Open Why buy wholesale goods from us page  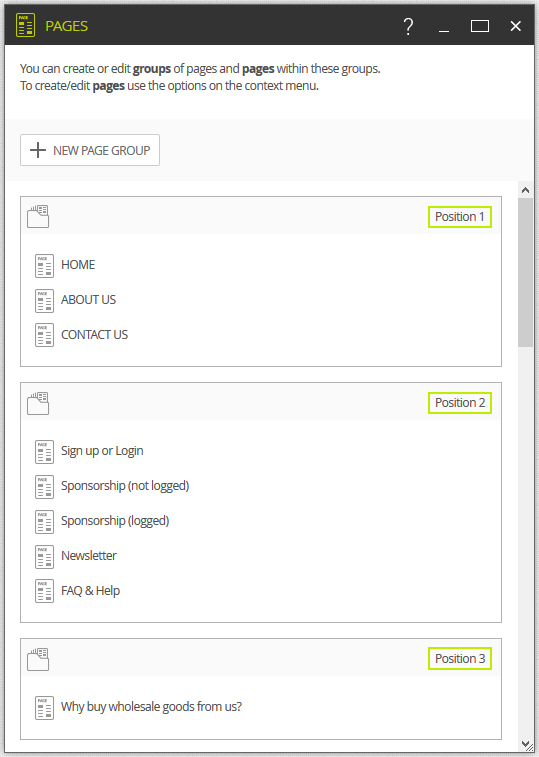point(151,707)
